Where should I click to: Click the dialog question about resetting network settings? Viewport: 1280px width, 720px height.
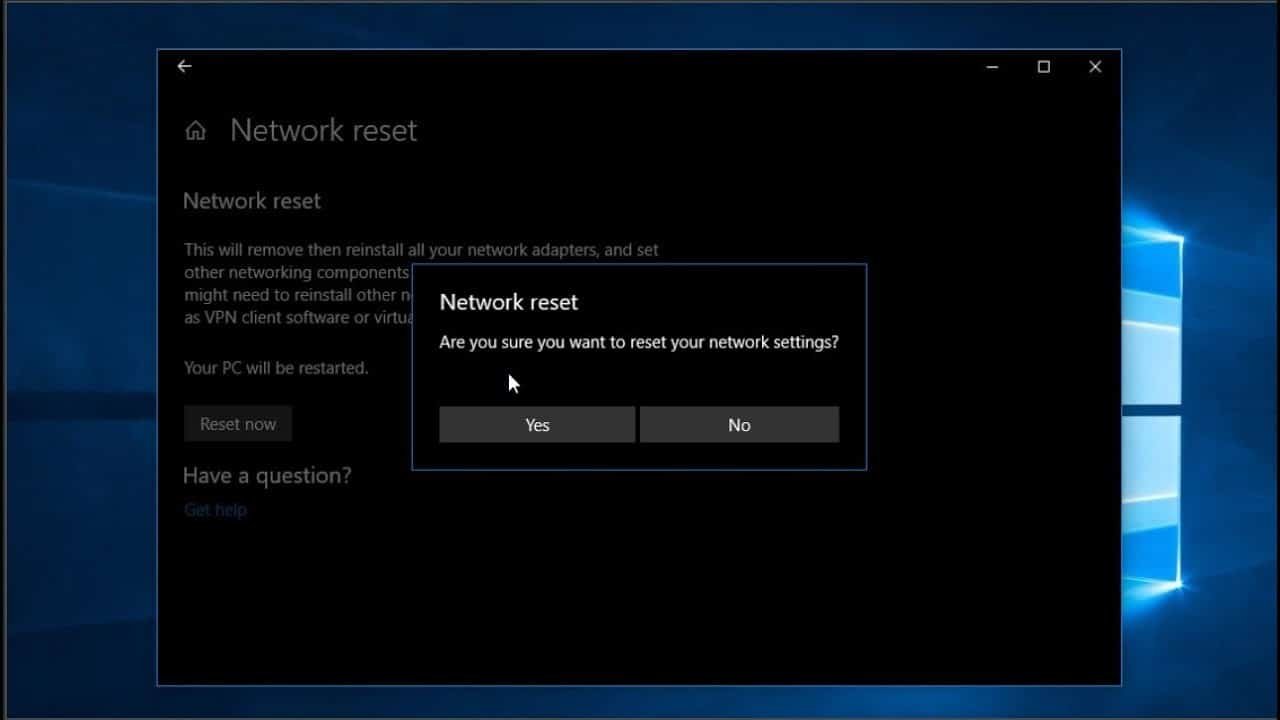pos(639,342)
